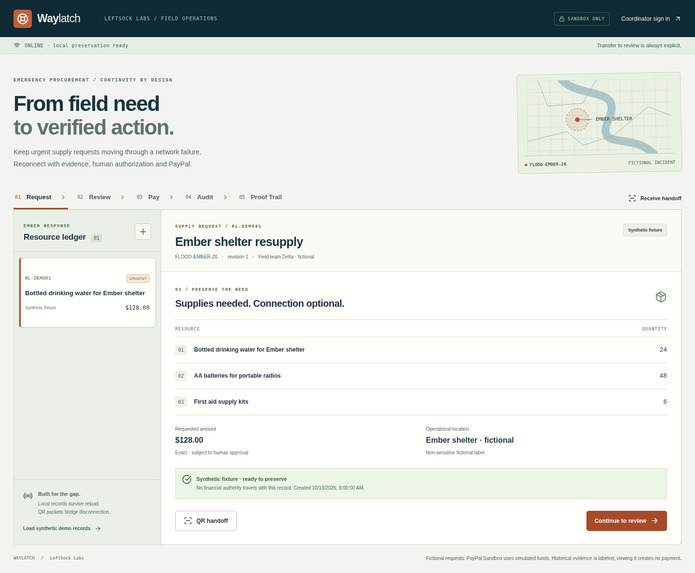Click Ember shelter · fictional location
695x573 pixels.
pyautogui.click(x=470, y=440)
